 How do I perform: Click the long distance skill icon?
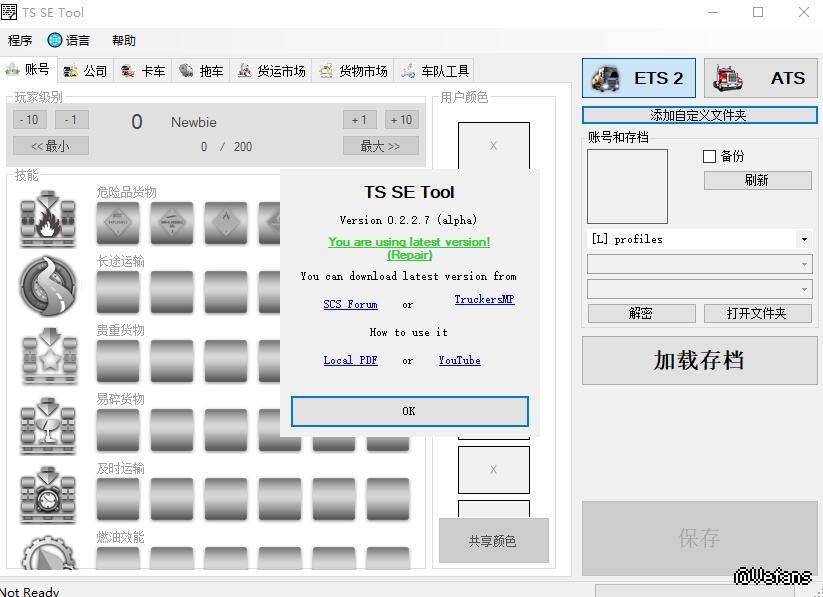point(48,286)
